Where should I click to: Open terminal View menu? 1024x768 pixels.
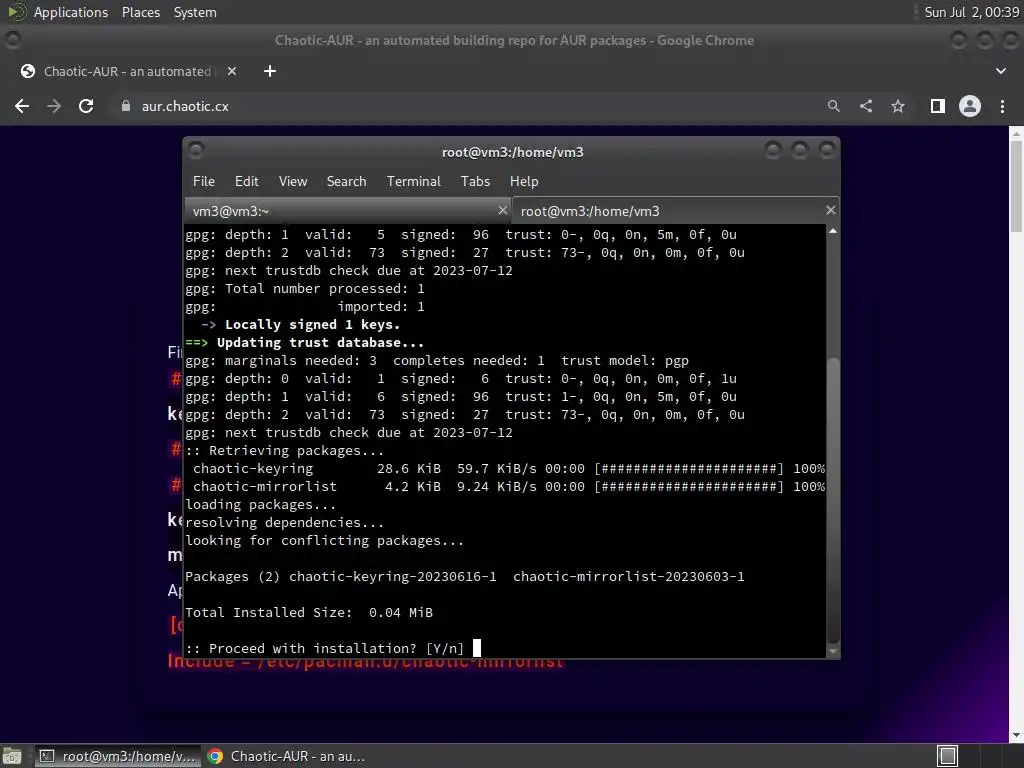(x=293, y=182)
